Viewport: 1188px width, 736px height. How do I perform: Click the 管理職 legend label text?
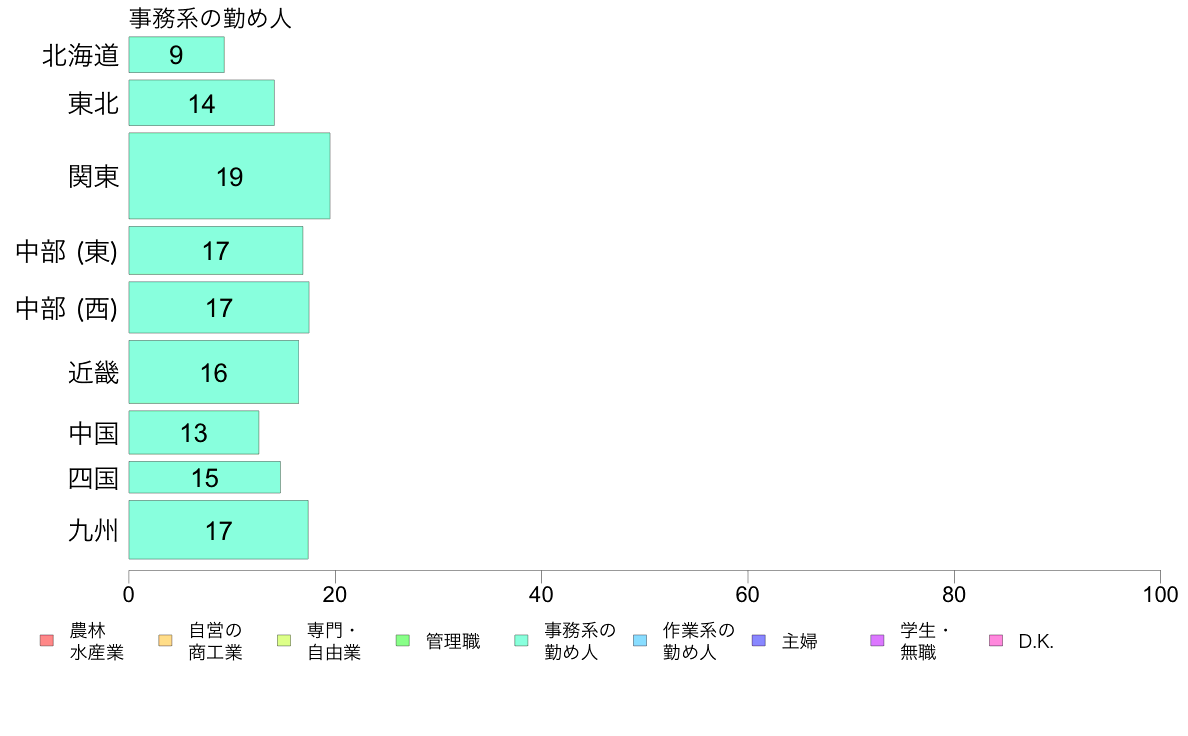pyautogui.click(x=453, y=641)
